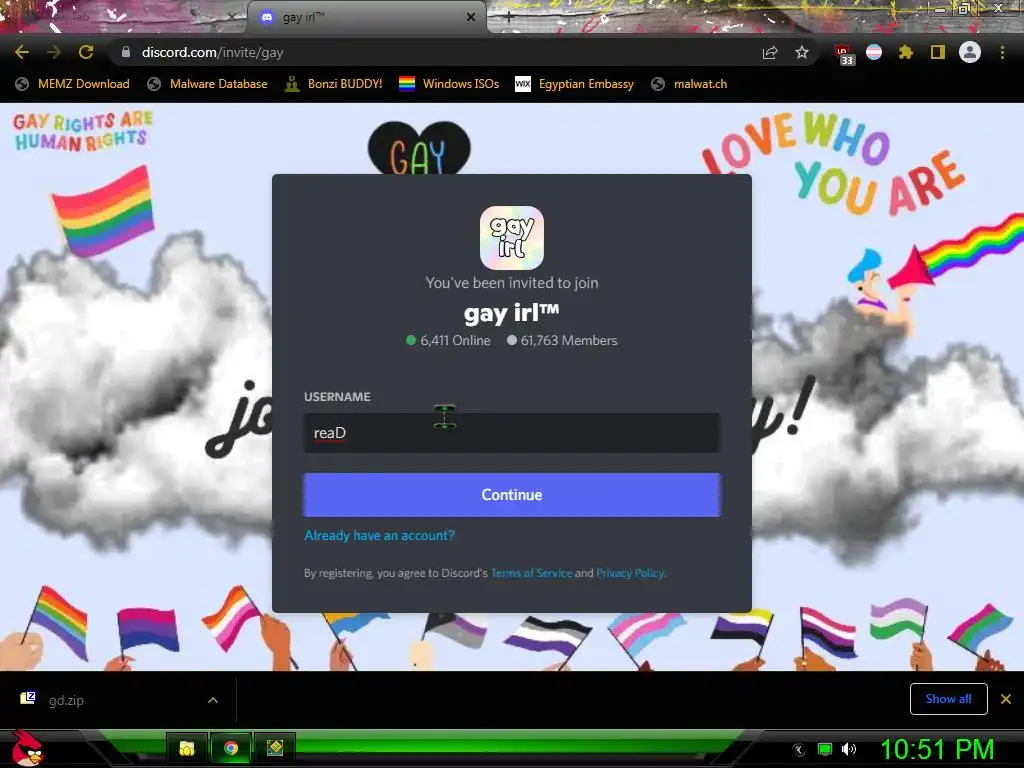Go back using the browser back arrow
Screen dimensions: 1024x768
coord(22,52)
